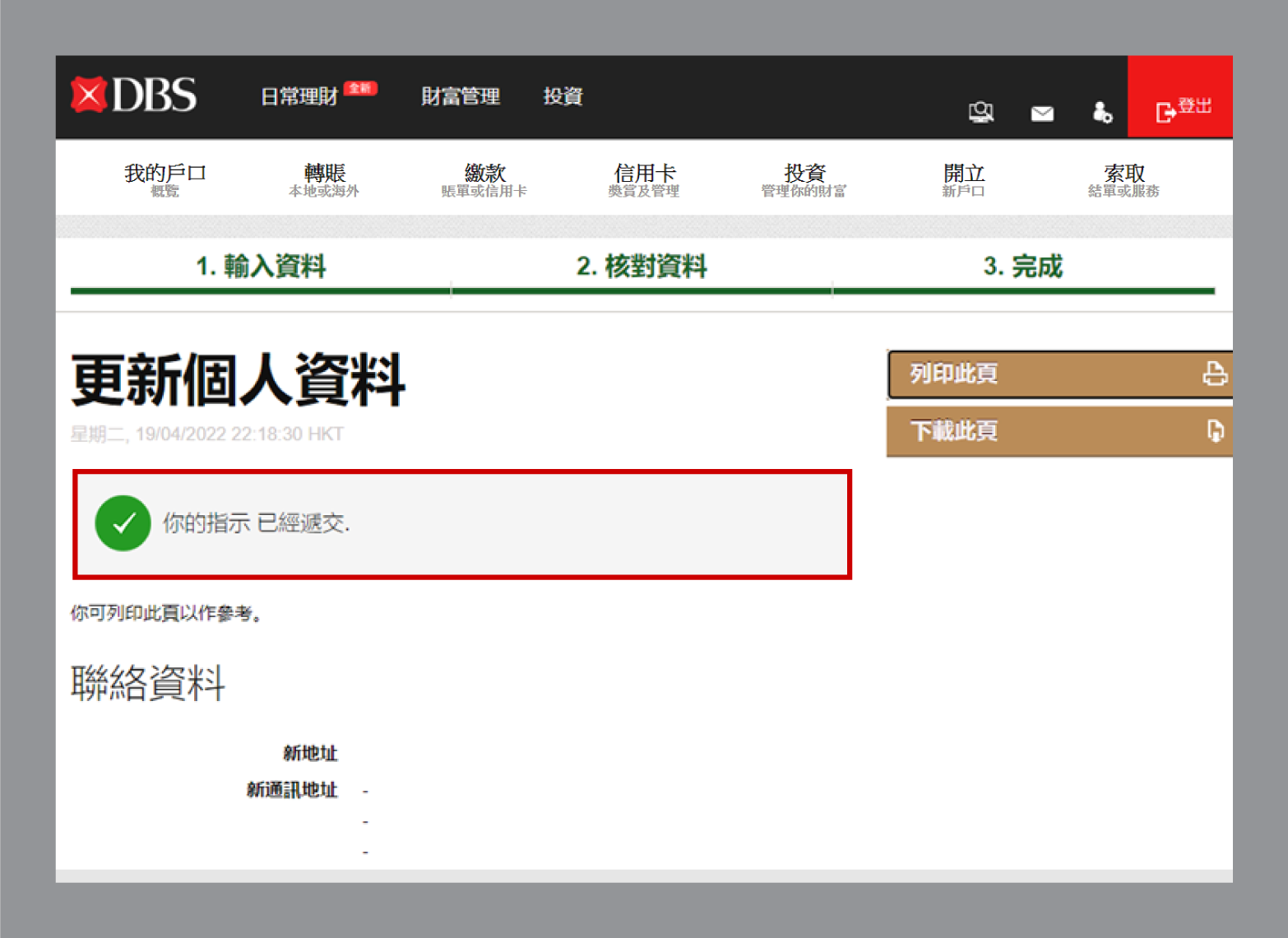
Task: Click the DBS logo
Action: [x=134, y=95]
